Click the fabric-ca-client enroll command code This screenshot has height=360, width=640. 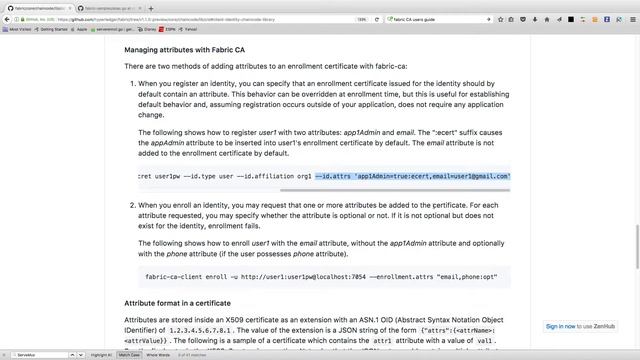pyautogui.click(x=321, y=277)
